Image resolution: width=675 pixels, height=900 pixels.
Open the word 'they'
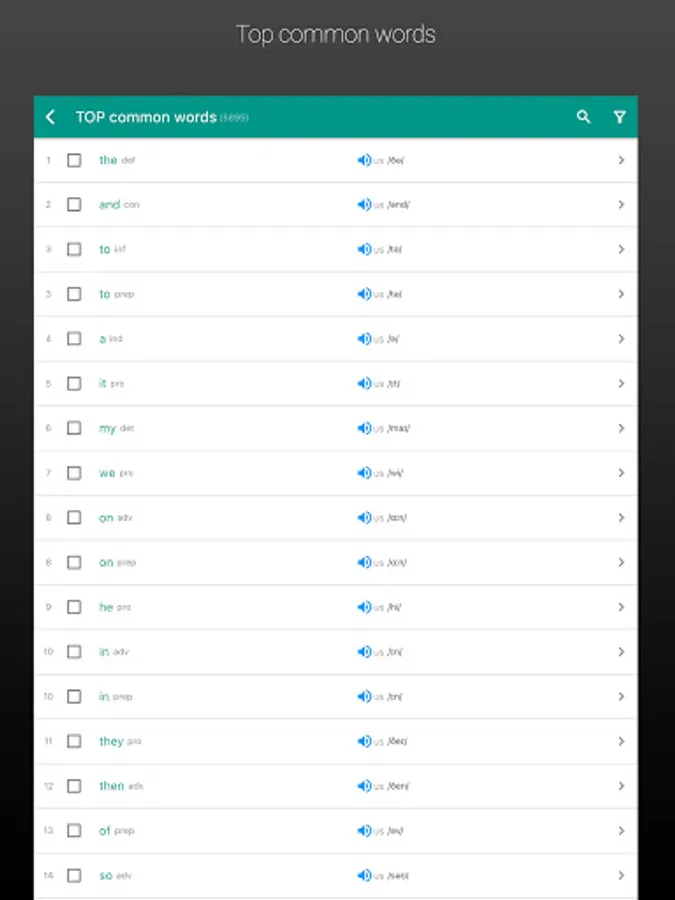click(111, 741)
